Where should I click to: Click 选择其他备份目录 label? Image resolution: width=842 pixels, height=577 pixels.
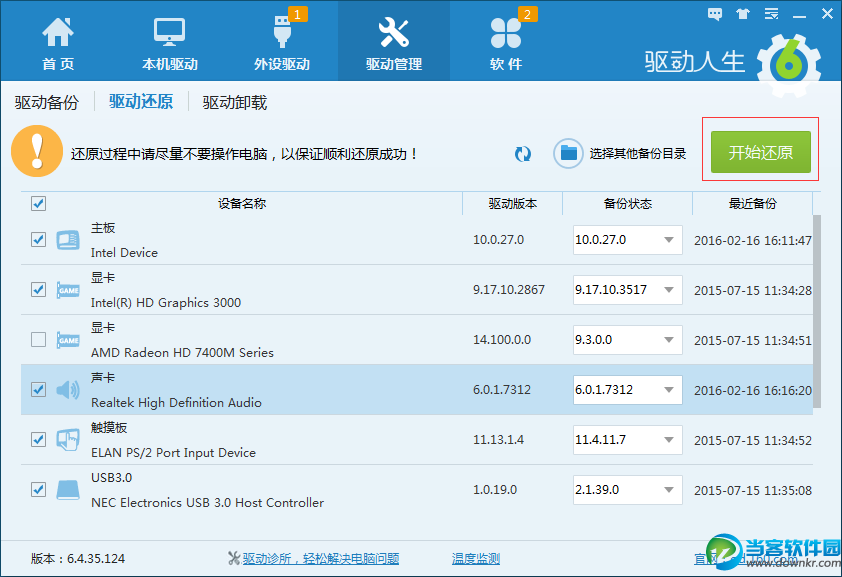638,154
